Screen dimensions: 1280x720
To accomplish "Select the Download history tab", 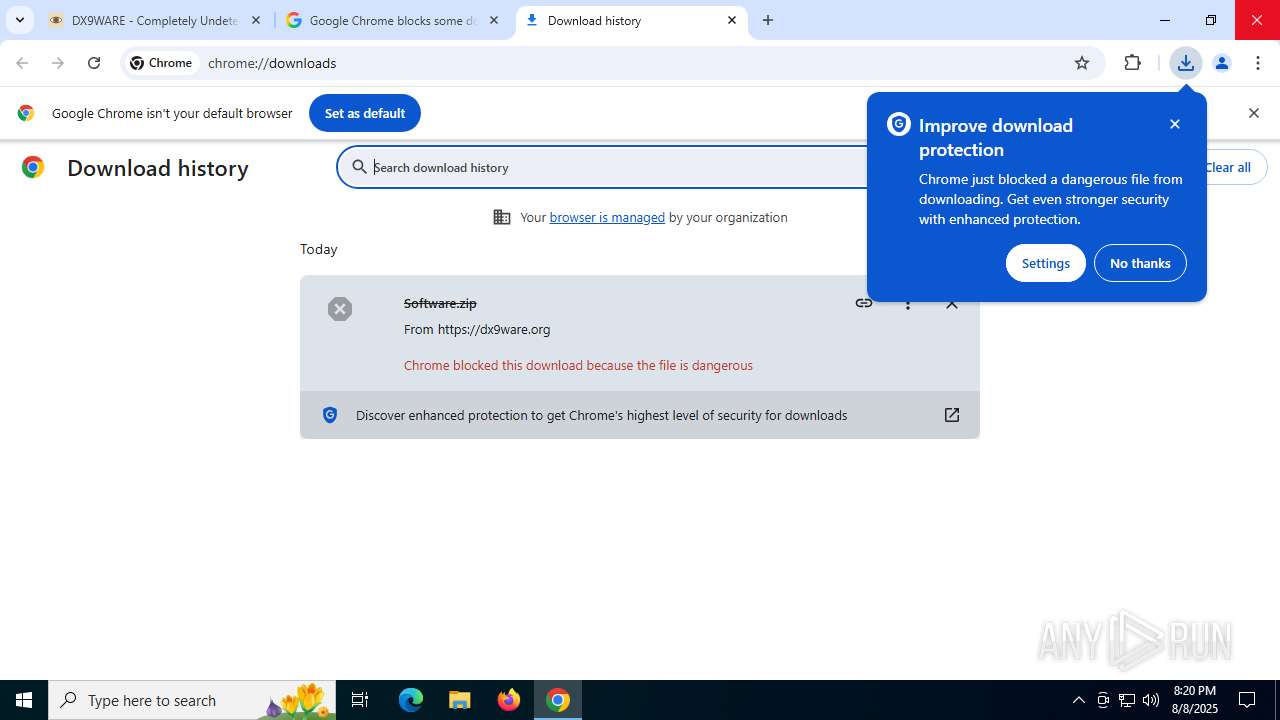I will point(631,20).
